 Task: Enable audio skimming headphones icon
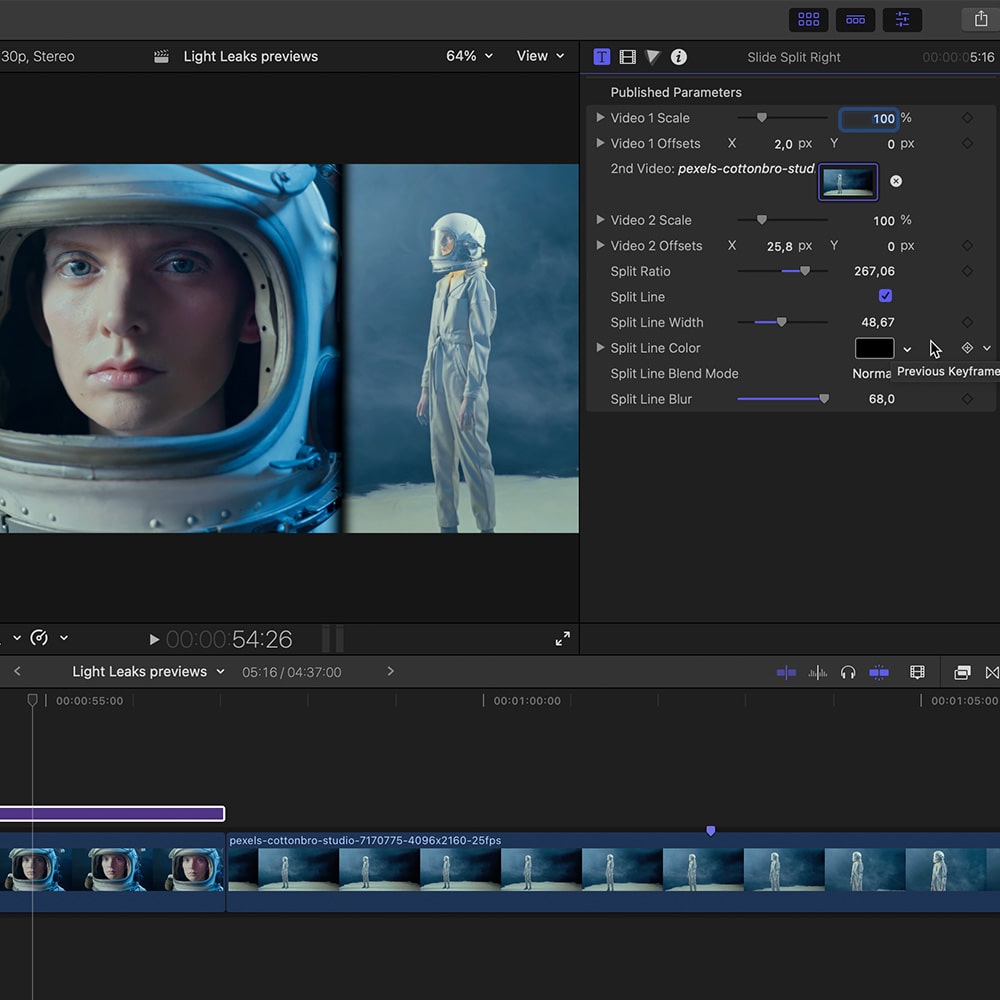(x=848, y=672)
